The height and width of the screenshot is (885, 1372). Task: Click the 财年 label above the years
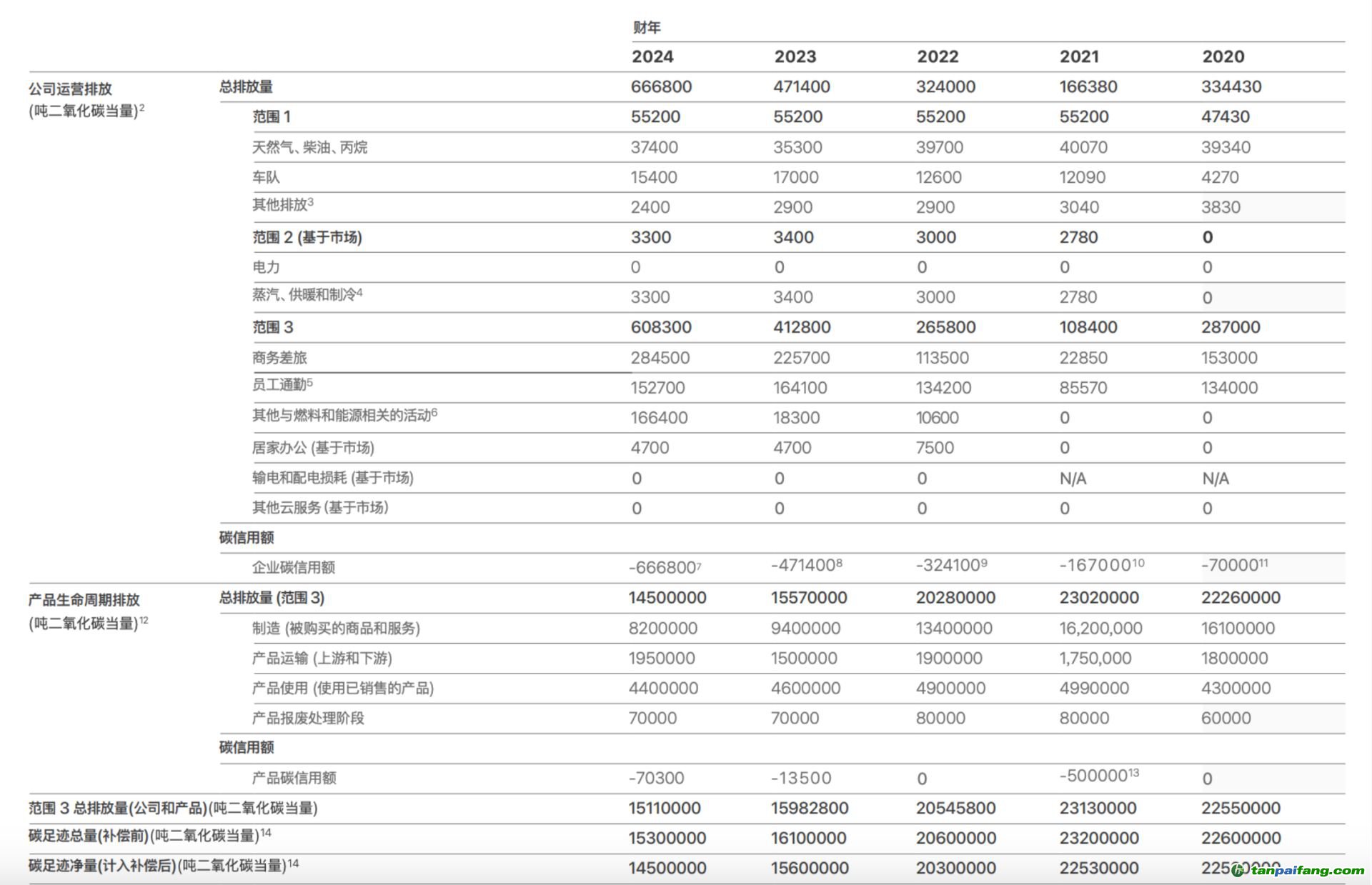[647, 27]
